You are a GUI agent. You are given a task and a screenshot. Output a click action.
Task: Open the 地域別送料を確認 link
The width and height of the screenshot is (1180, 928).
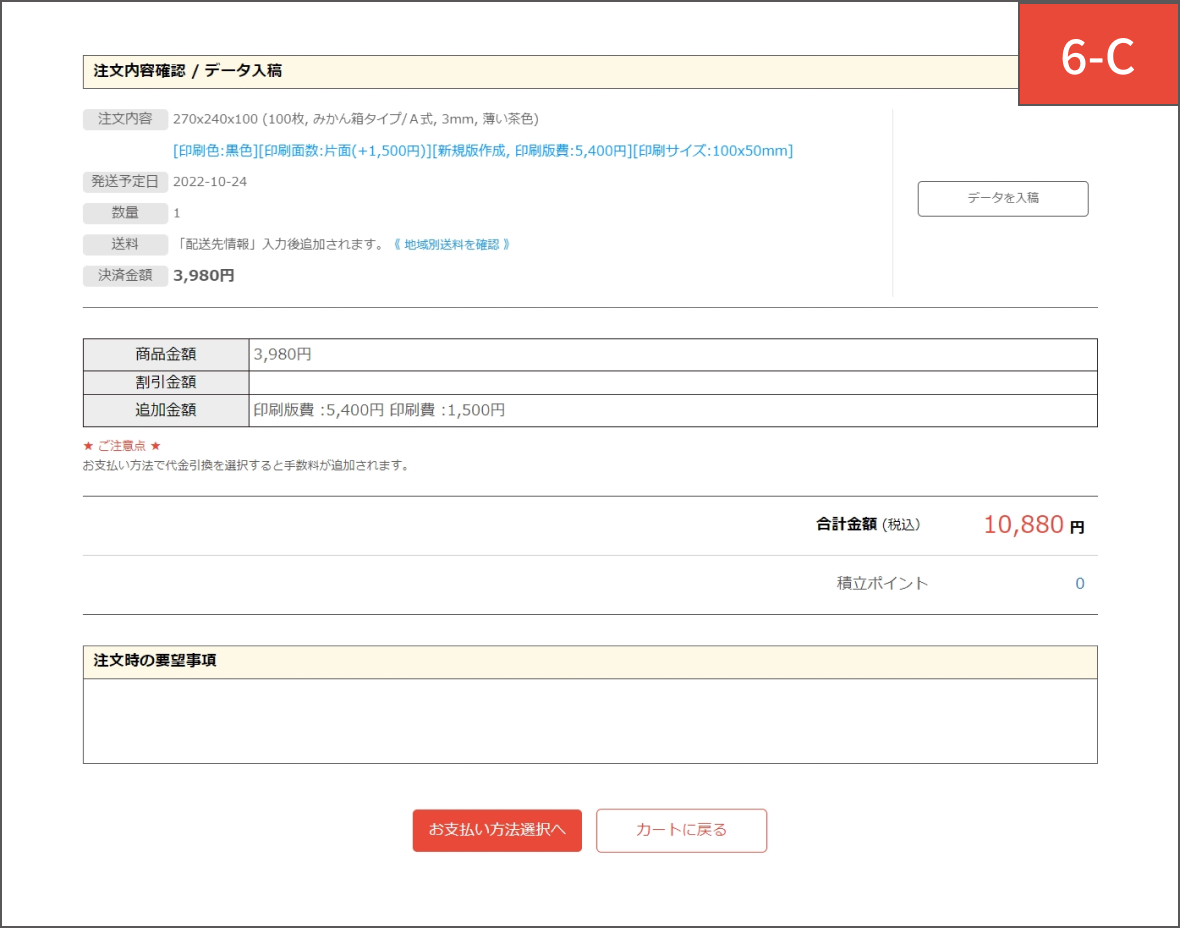coord(452,245)
